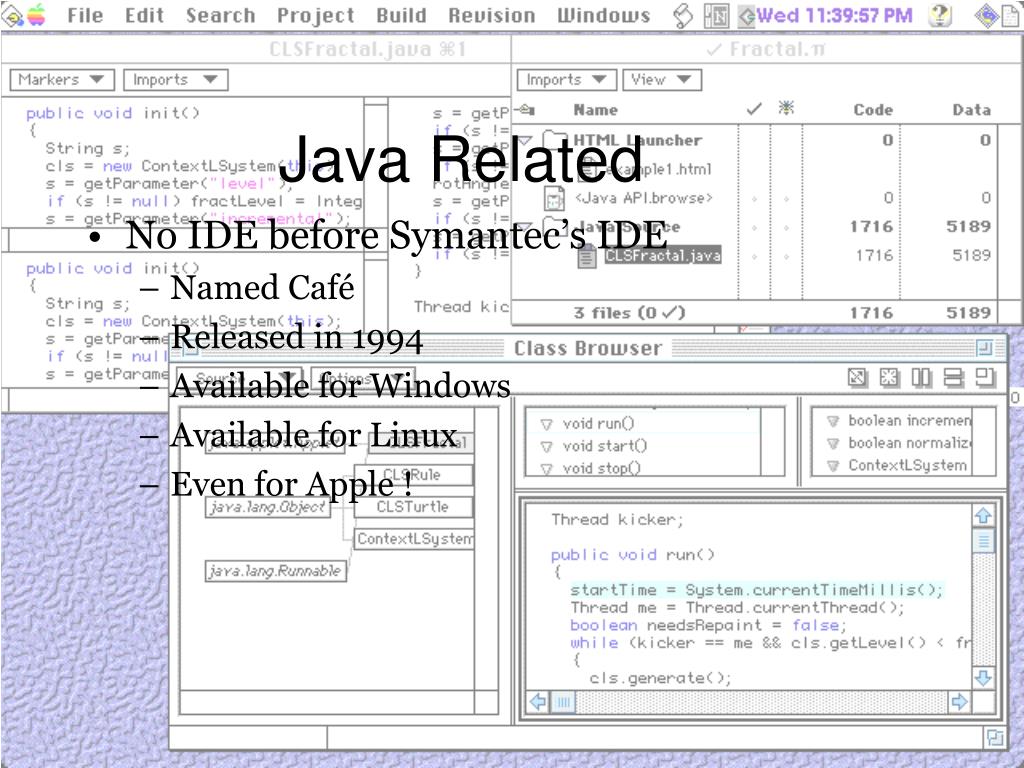Viewport: 1024px width, 768px height.
Task: Open the Search menu
Action: pyautogui.click(x=220, y=15)
